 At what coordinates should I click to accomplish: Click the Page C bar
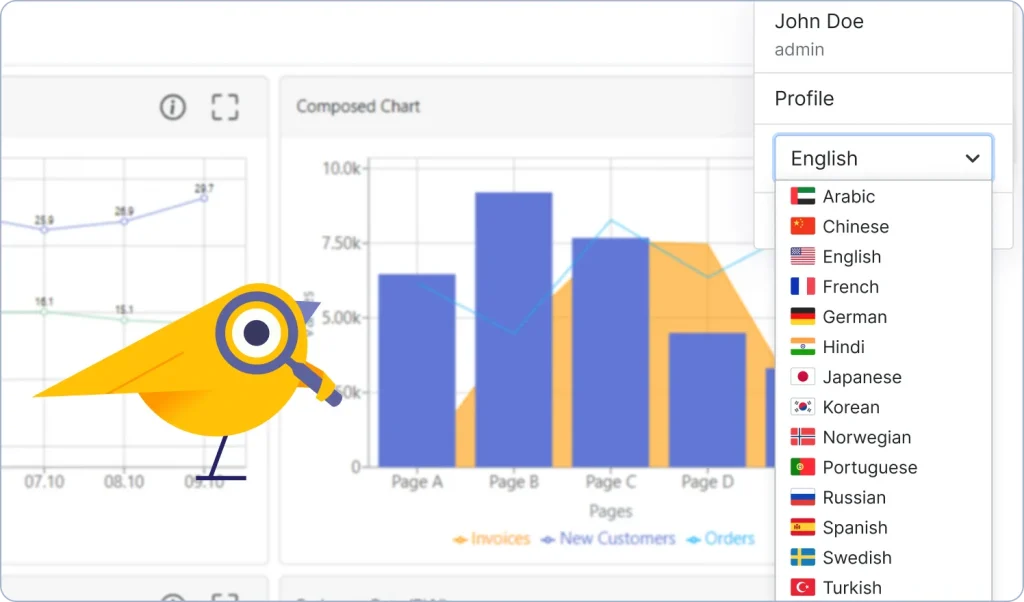[610, 352]
